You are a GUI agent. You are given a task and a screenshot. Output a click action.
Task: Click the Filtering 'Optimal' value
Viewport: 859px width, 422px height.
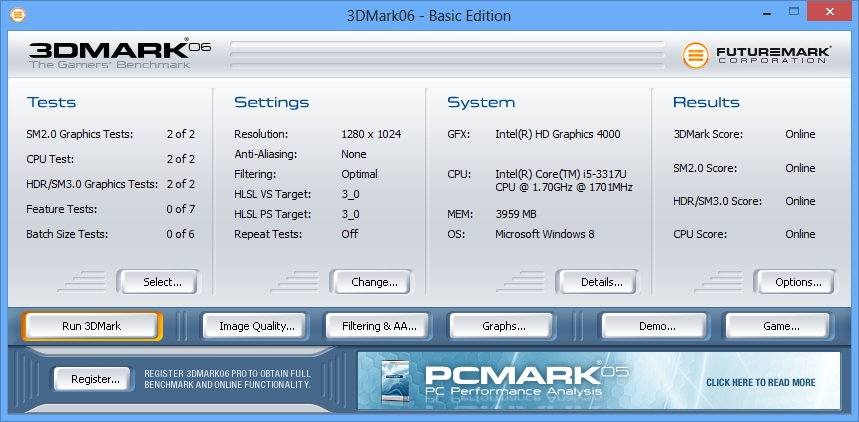[359, 174]
